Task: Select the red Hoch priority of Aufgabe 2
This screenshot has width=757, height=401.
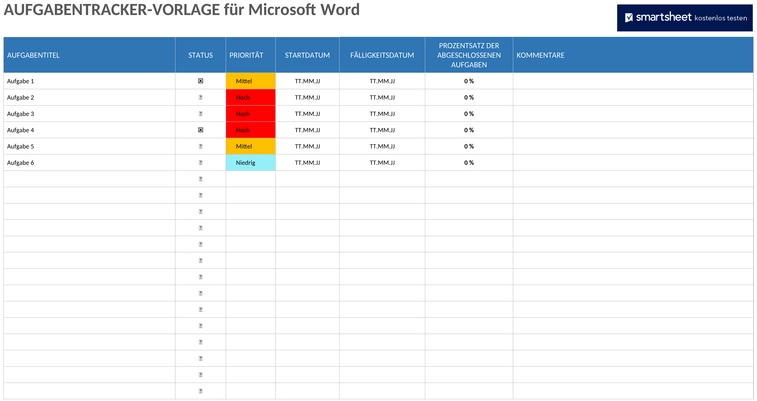Action: click(x=251, y=97)
